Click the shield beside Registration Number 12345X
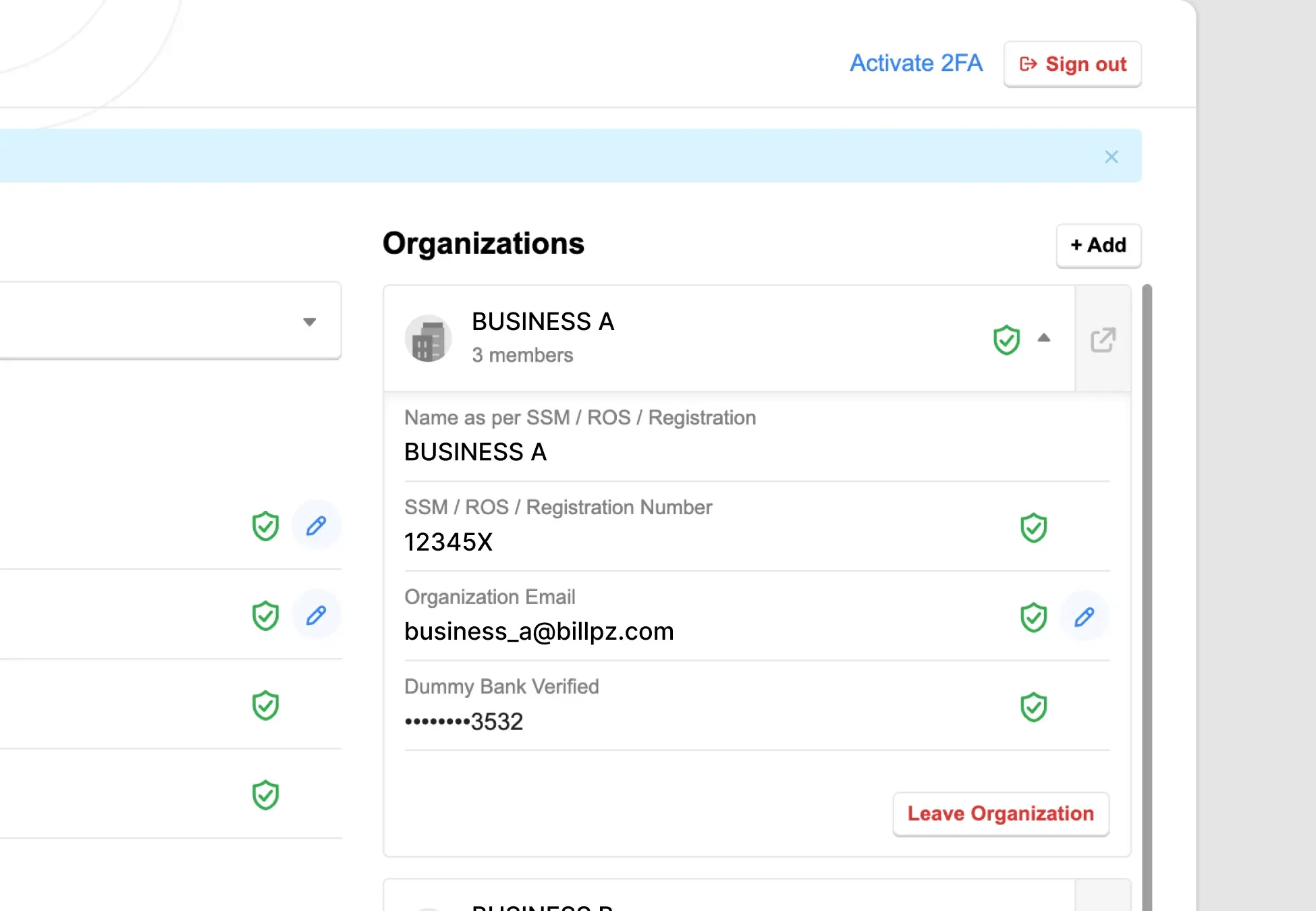This screenshot has width=1316, height=911. click(x=1033, y=528)
